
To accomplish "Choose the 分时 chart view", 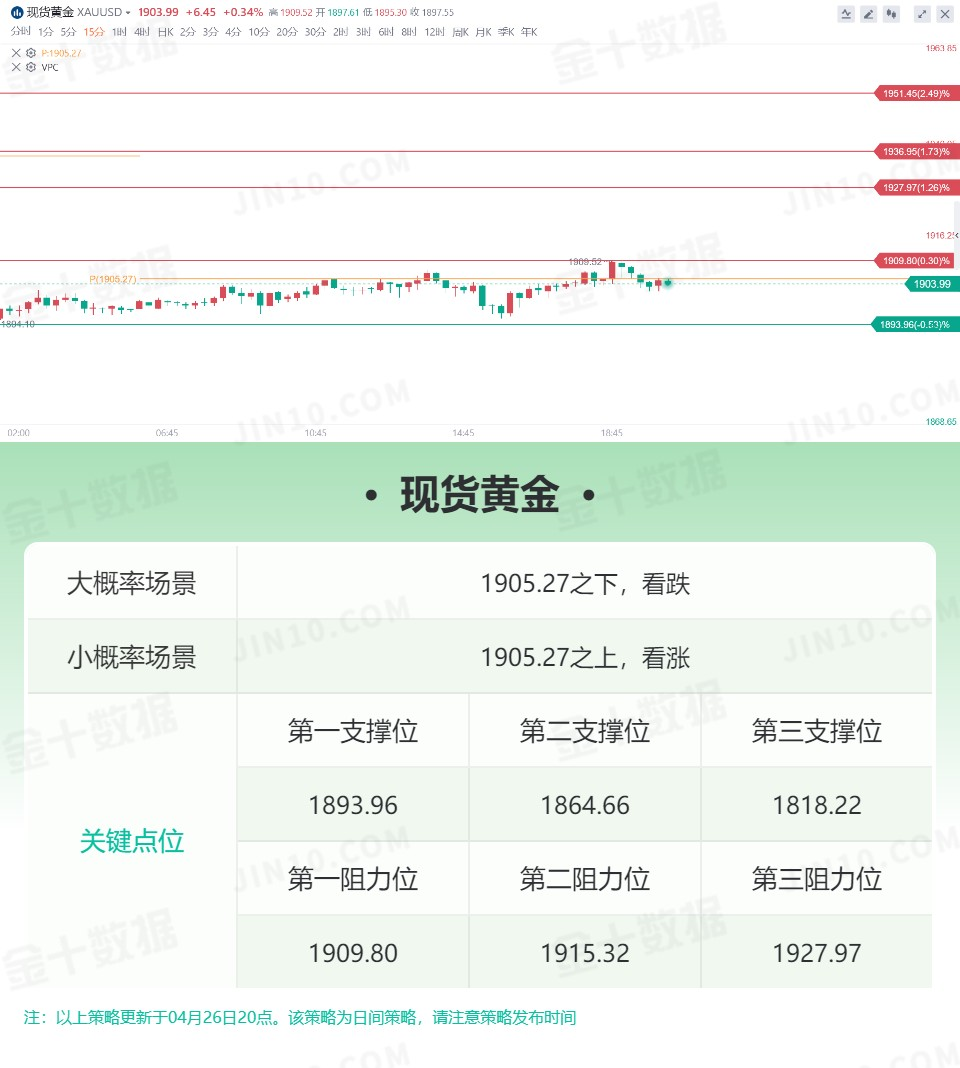I will [20, 31].
